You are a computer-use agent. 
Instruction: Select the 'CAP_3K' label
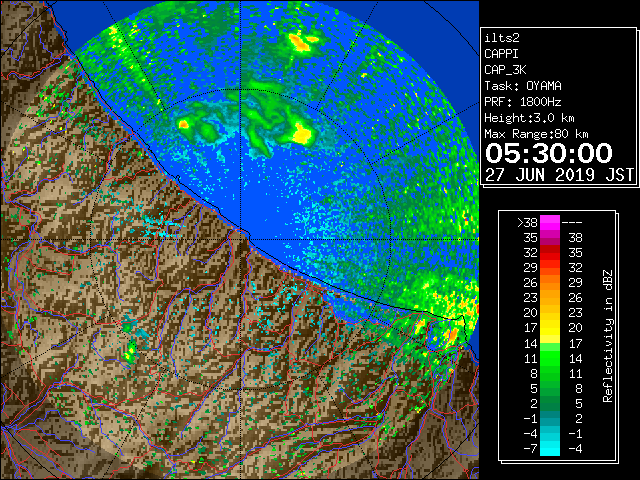(x=505, y=70)
